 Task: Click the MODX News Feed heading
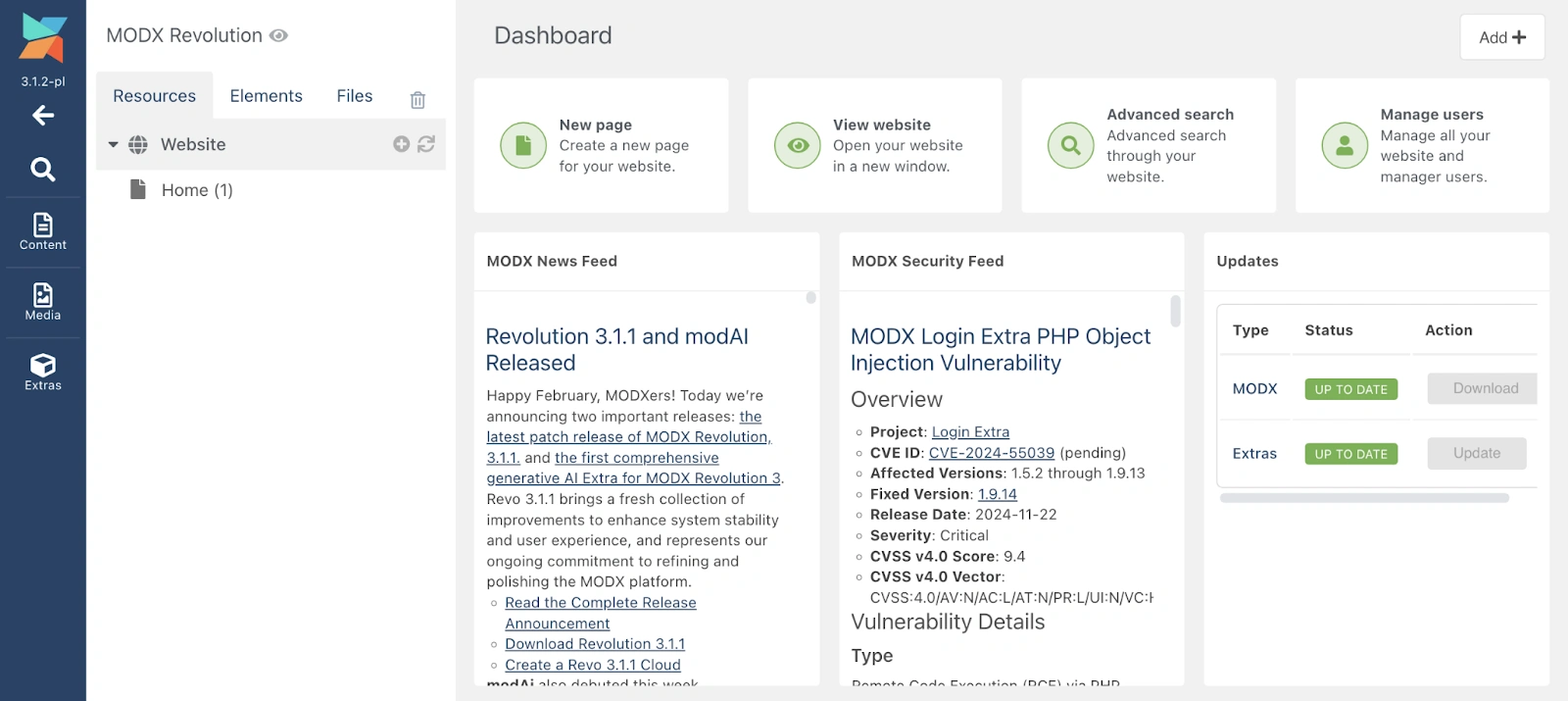coord(552,262)
